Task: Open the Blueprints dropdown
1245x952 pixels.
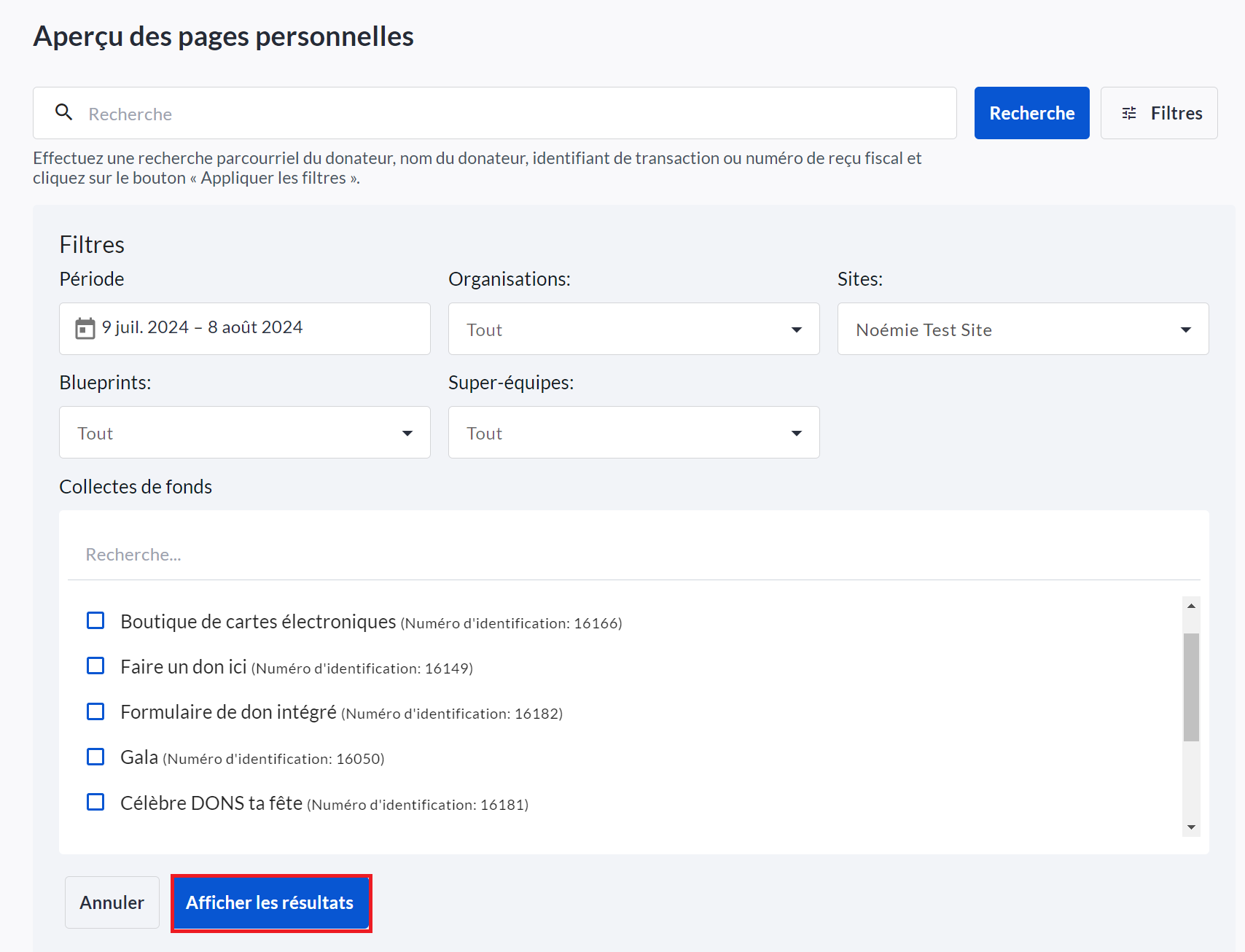Action: tap(244, 433)
